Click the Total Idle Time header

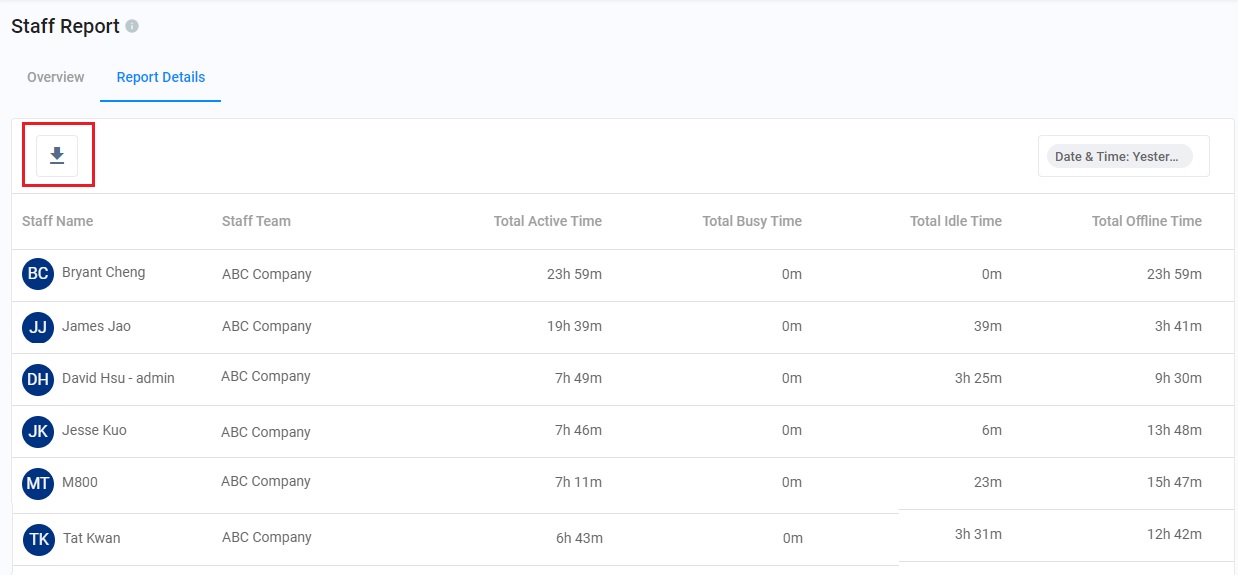tap(956, 221)
